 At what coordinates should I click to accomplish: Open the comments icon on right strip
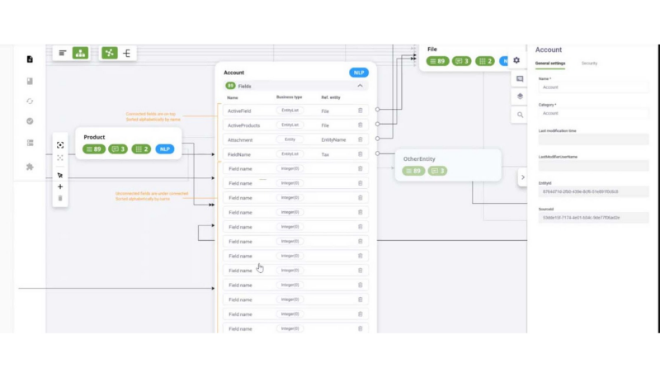coord(520,79)
